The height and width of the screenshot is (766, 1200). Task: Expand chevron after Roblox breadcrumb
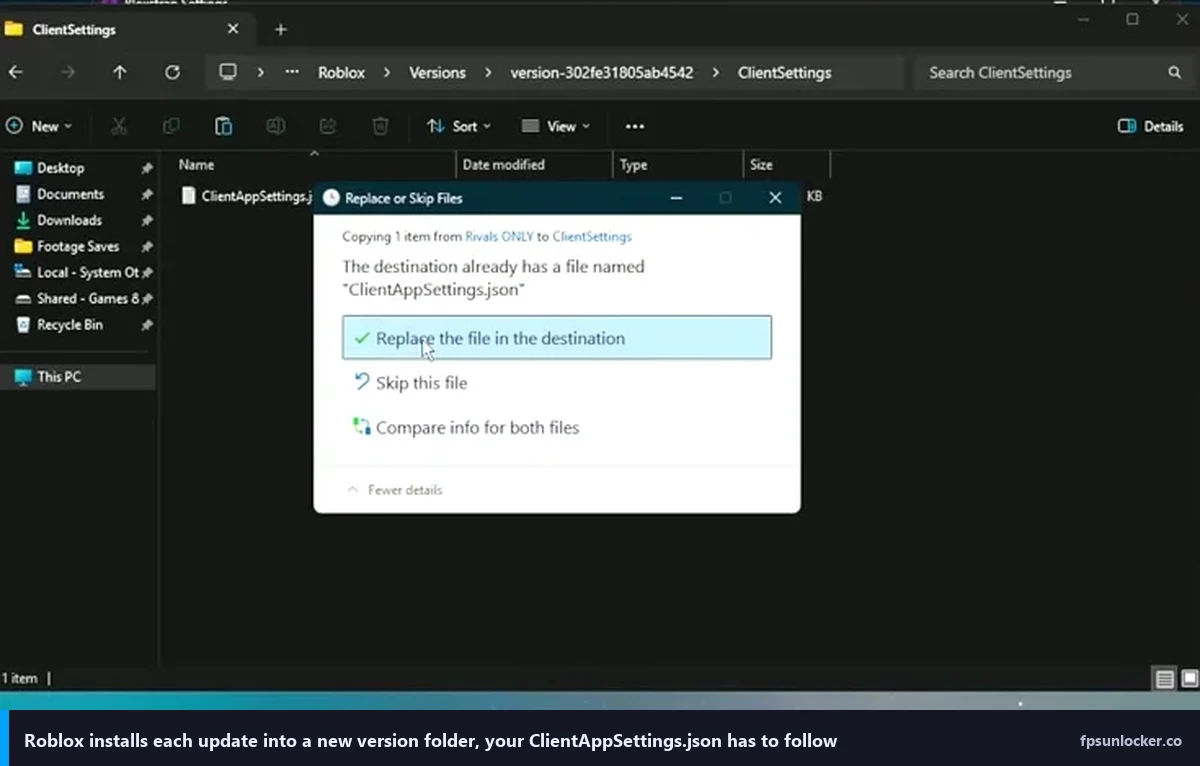coord(388,72)
